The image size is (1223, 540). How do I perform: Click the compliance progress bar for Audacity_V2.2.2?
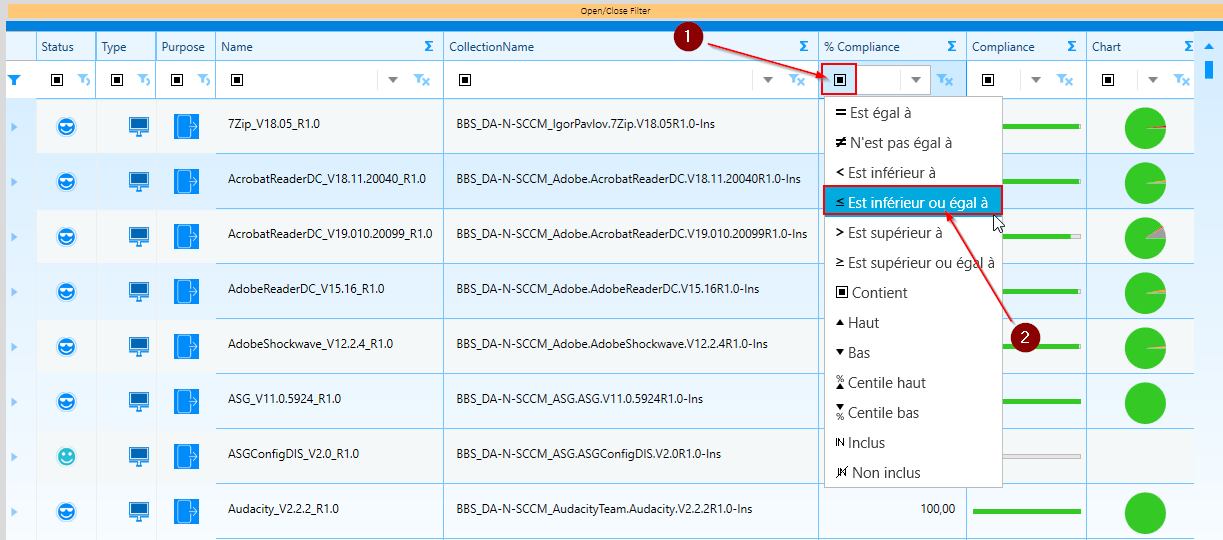coord(1027,512)
